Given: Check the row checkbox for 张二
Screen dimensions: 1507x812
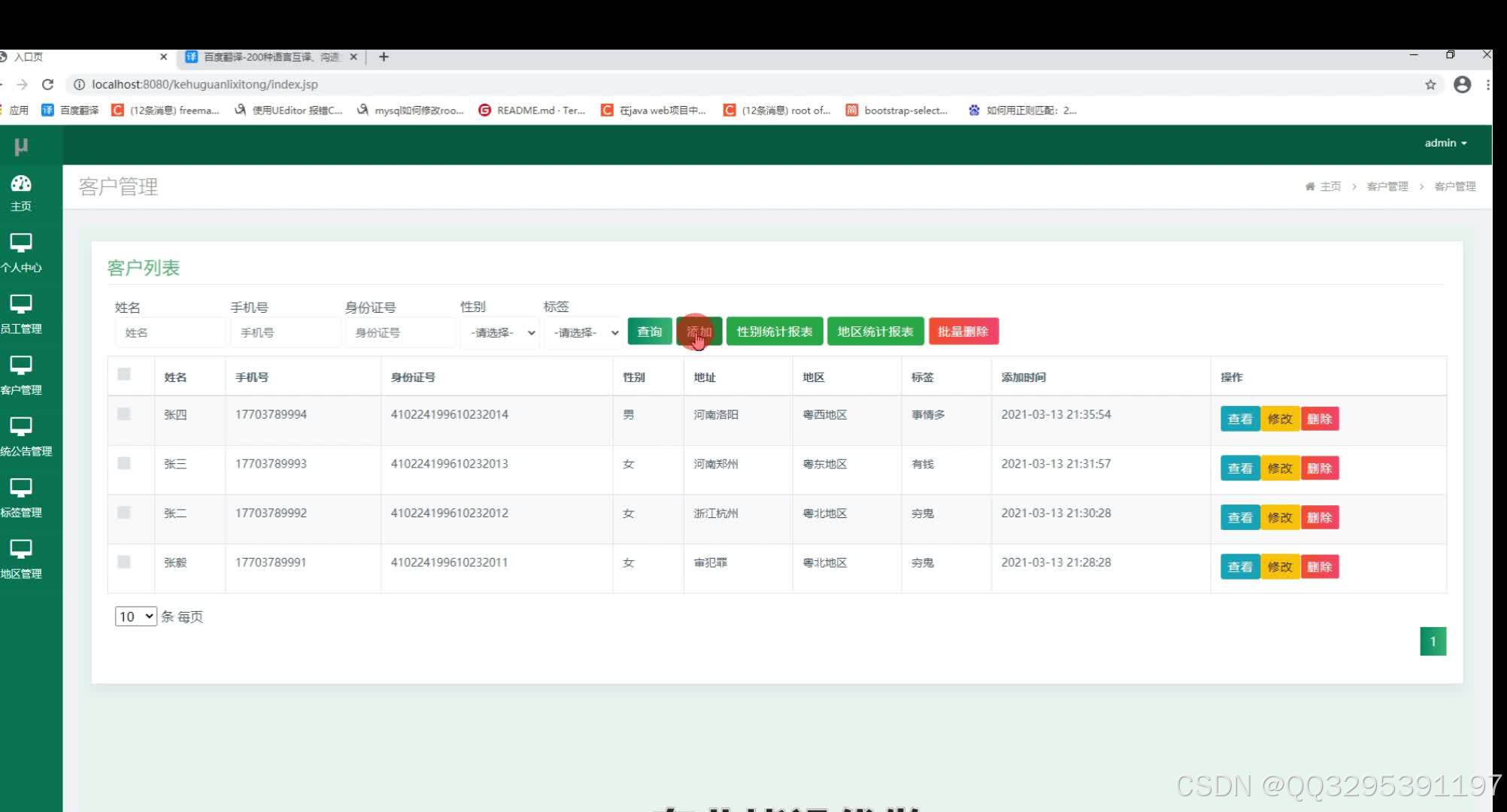Looking at the screenshot, I should [124, 513].
